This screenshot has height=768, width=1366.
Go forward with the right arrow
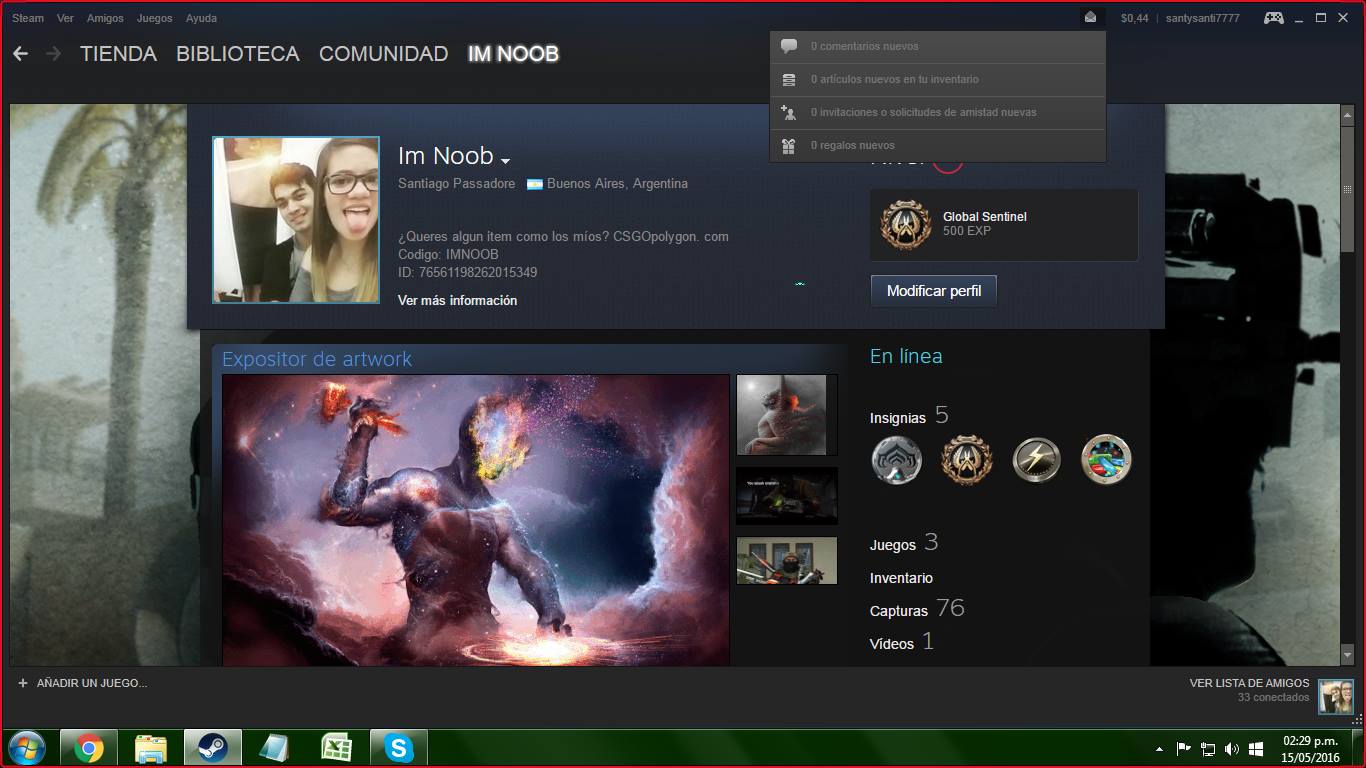(53, 54)
